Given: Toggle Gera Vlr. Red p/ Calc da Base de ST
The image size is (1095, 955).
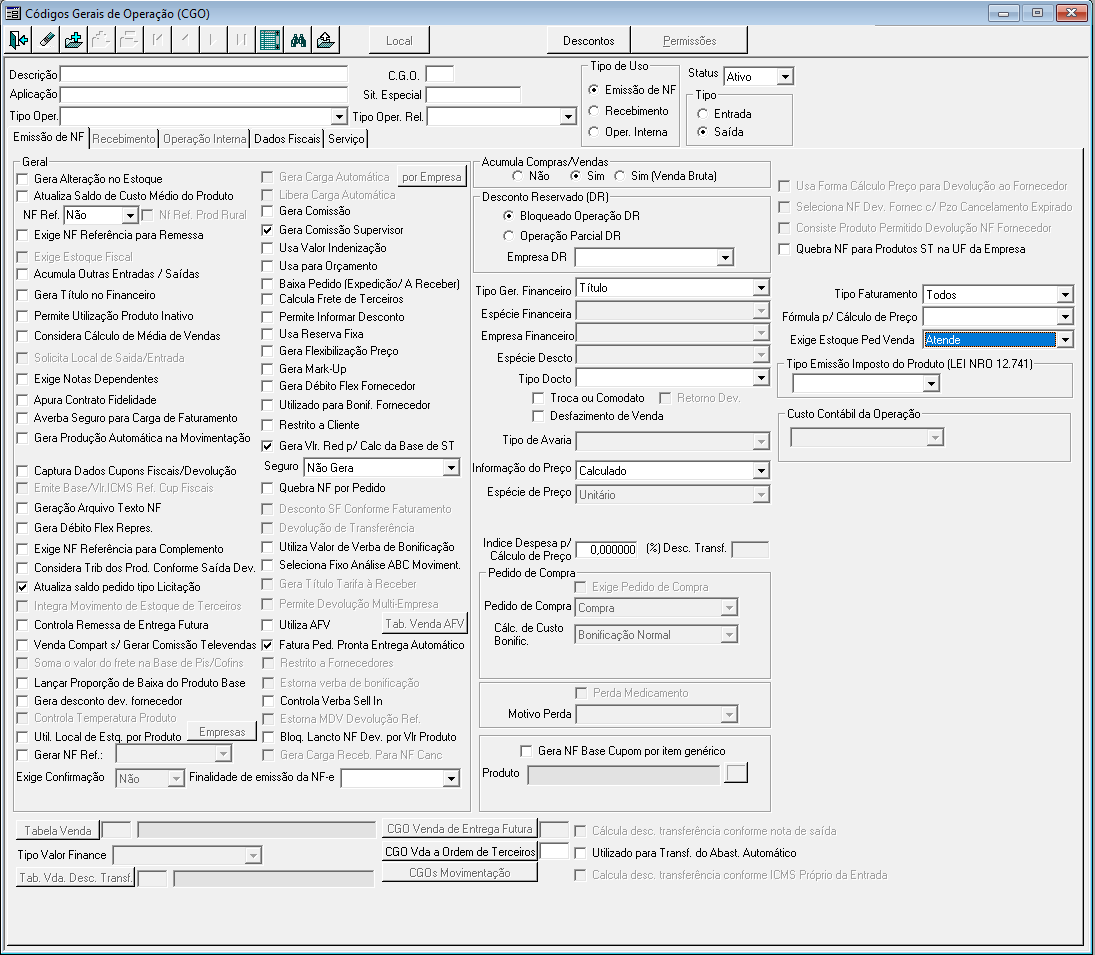Looking at the screenshot, I should 267,446.
